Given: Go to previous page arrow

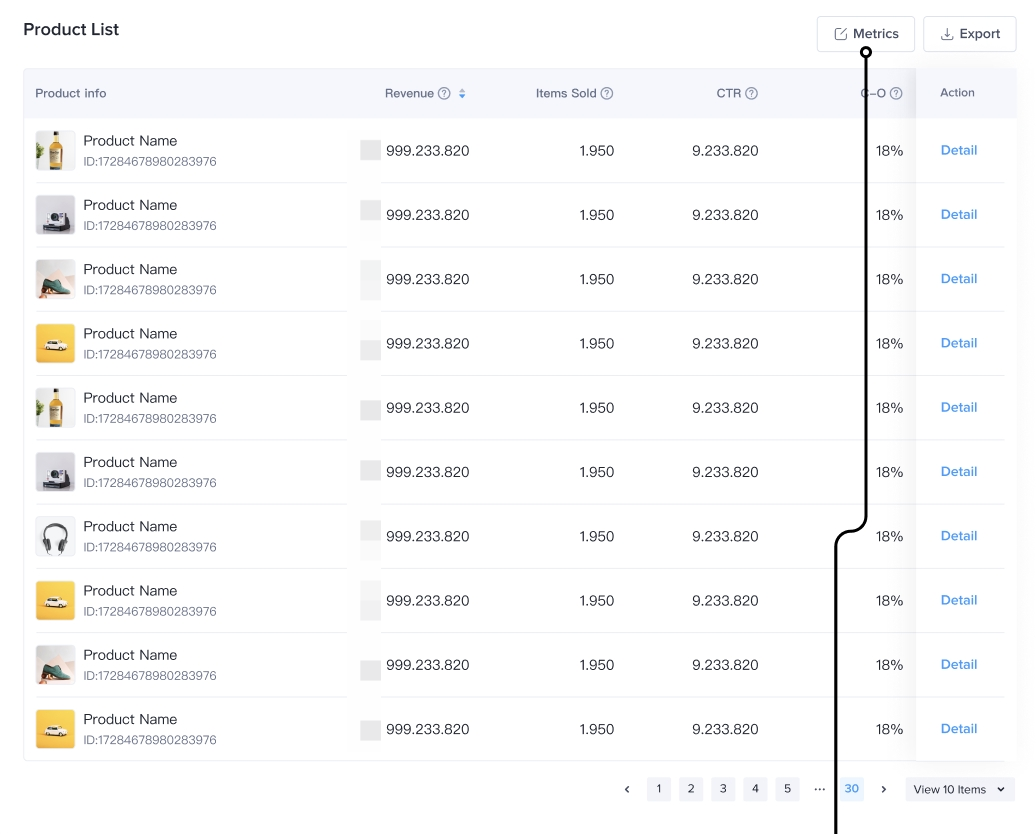Looking at the screenshot, I should click(627, 789).
